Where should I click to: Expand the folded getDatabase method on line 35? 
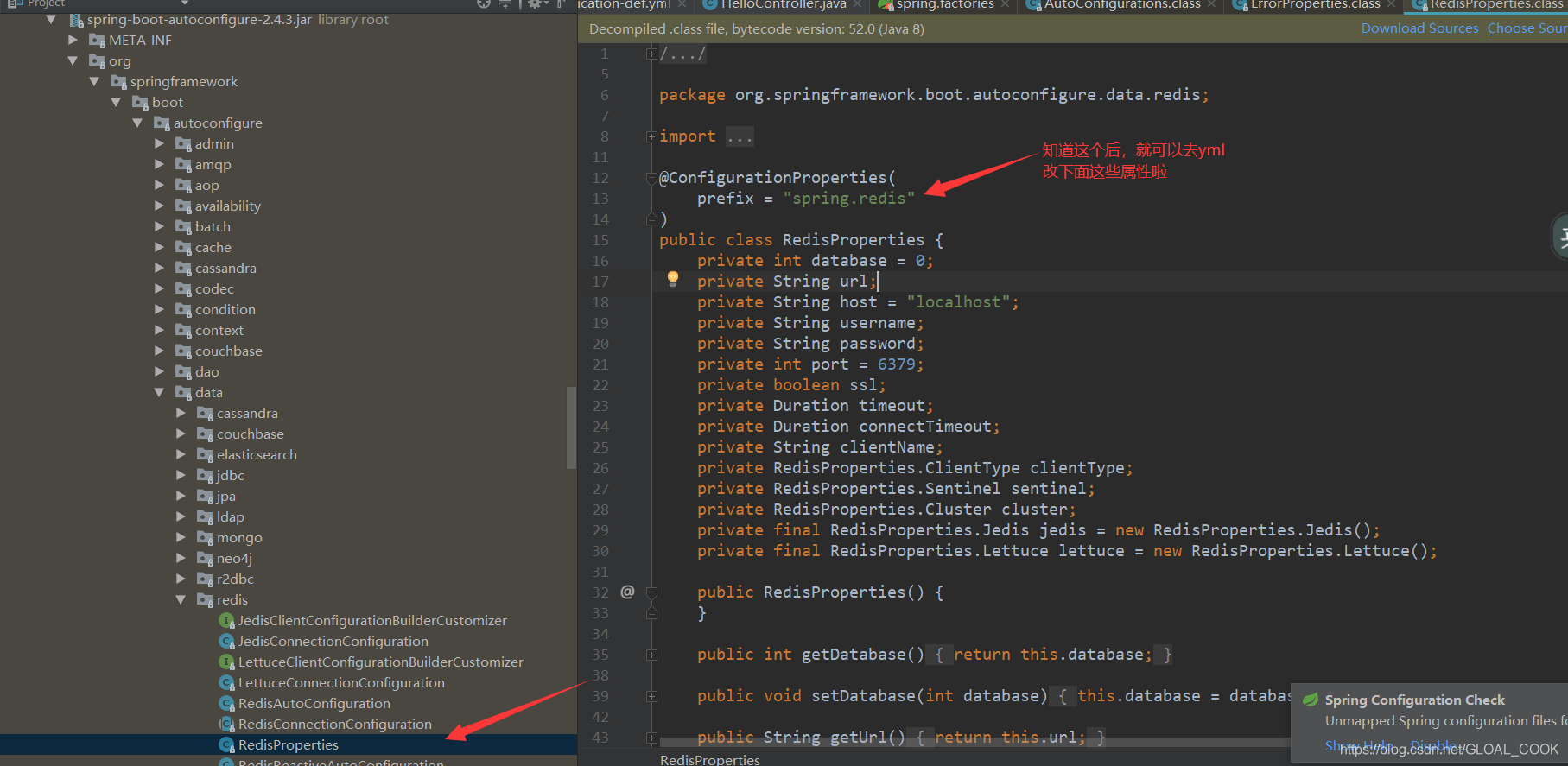point(651,655)
